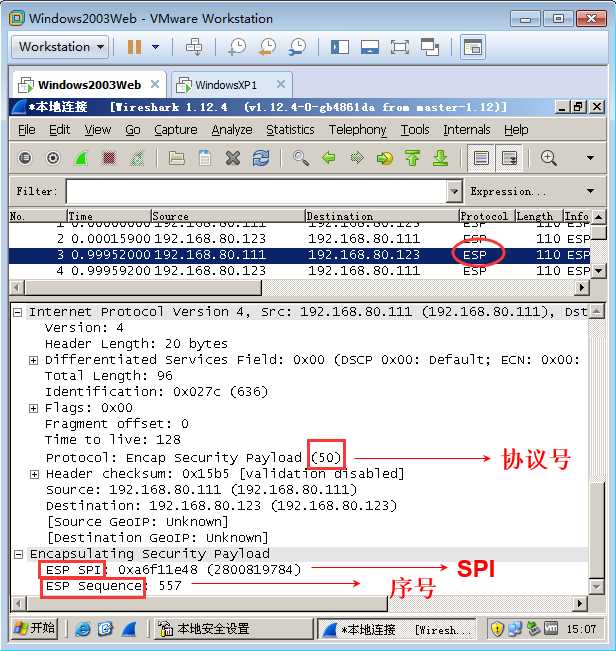
Task: Jump to first packet icon
Action: pyautogui.click(x=412, y=158)
